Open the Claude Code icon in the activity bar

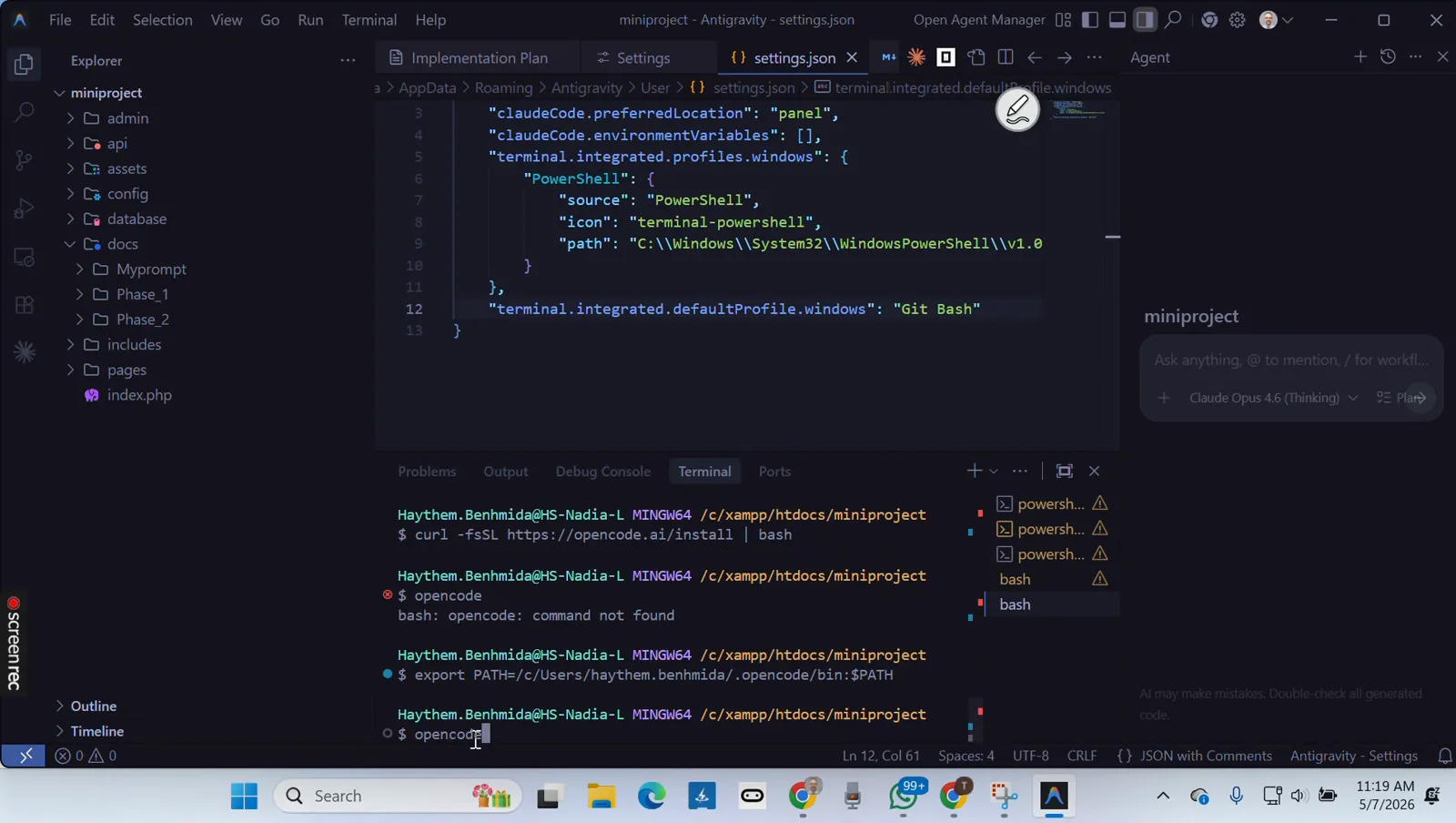(25, 352)
